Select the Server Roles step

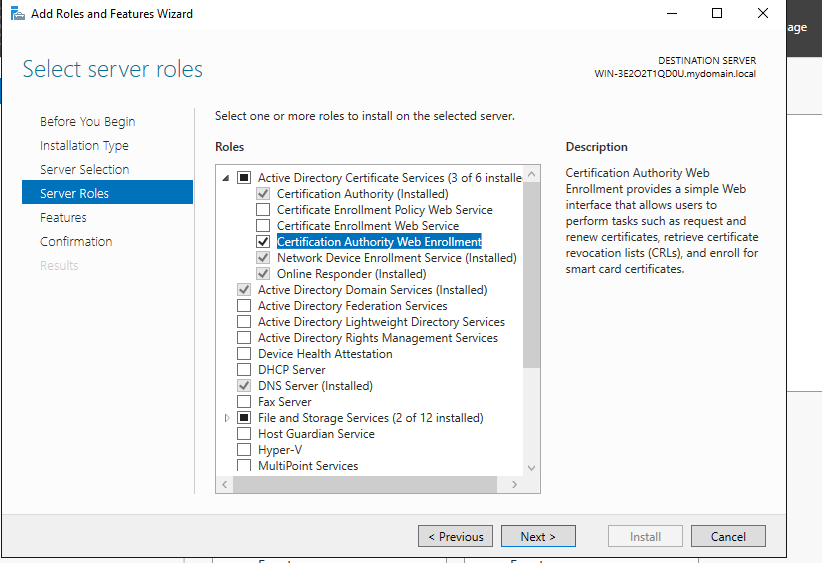click(107, 192)
